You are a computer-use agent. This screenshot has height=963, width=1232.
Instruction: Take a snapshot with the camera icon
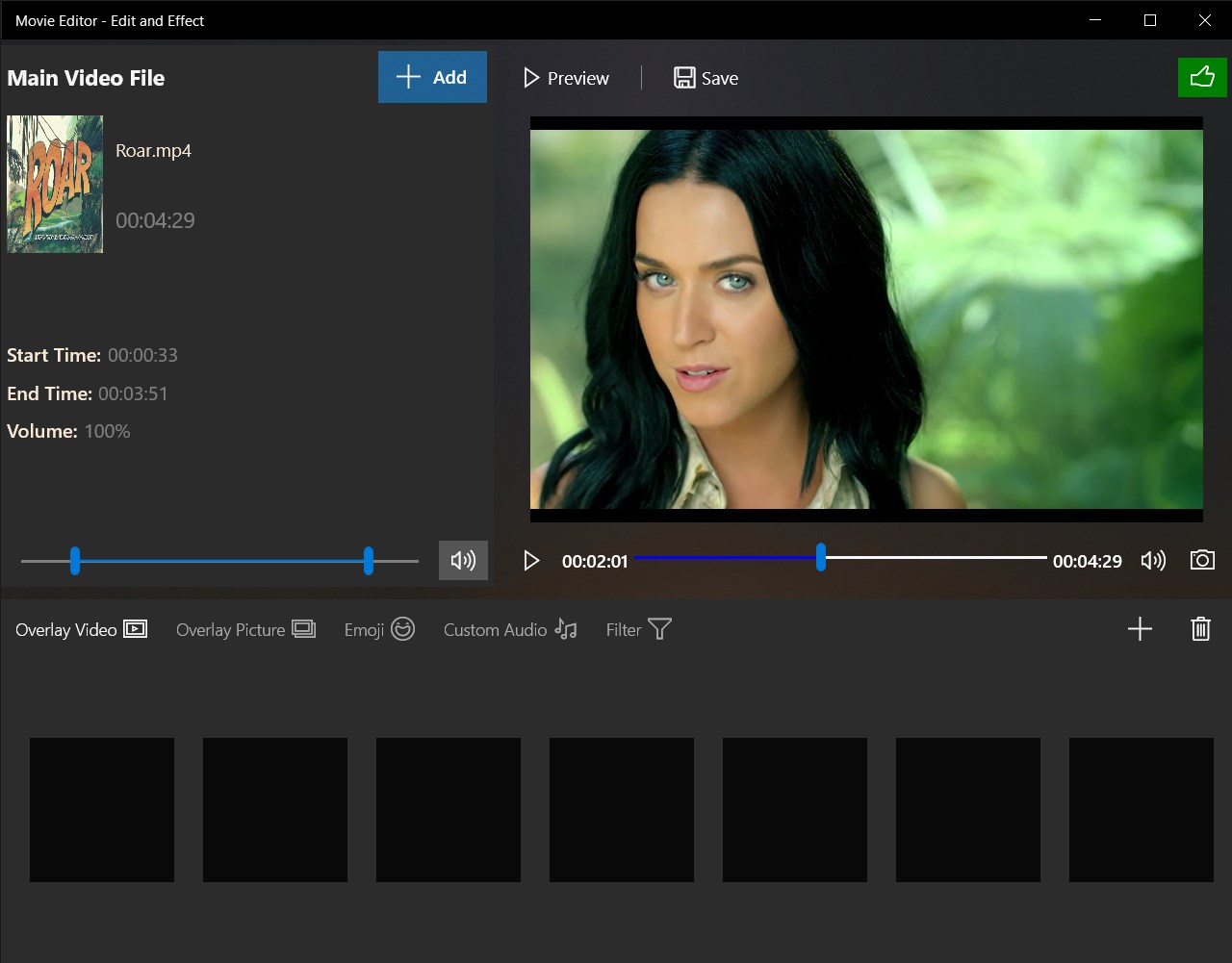click(x=1202, y=560)
